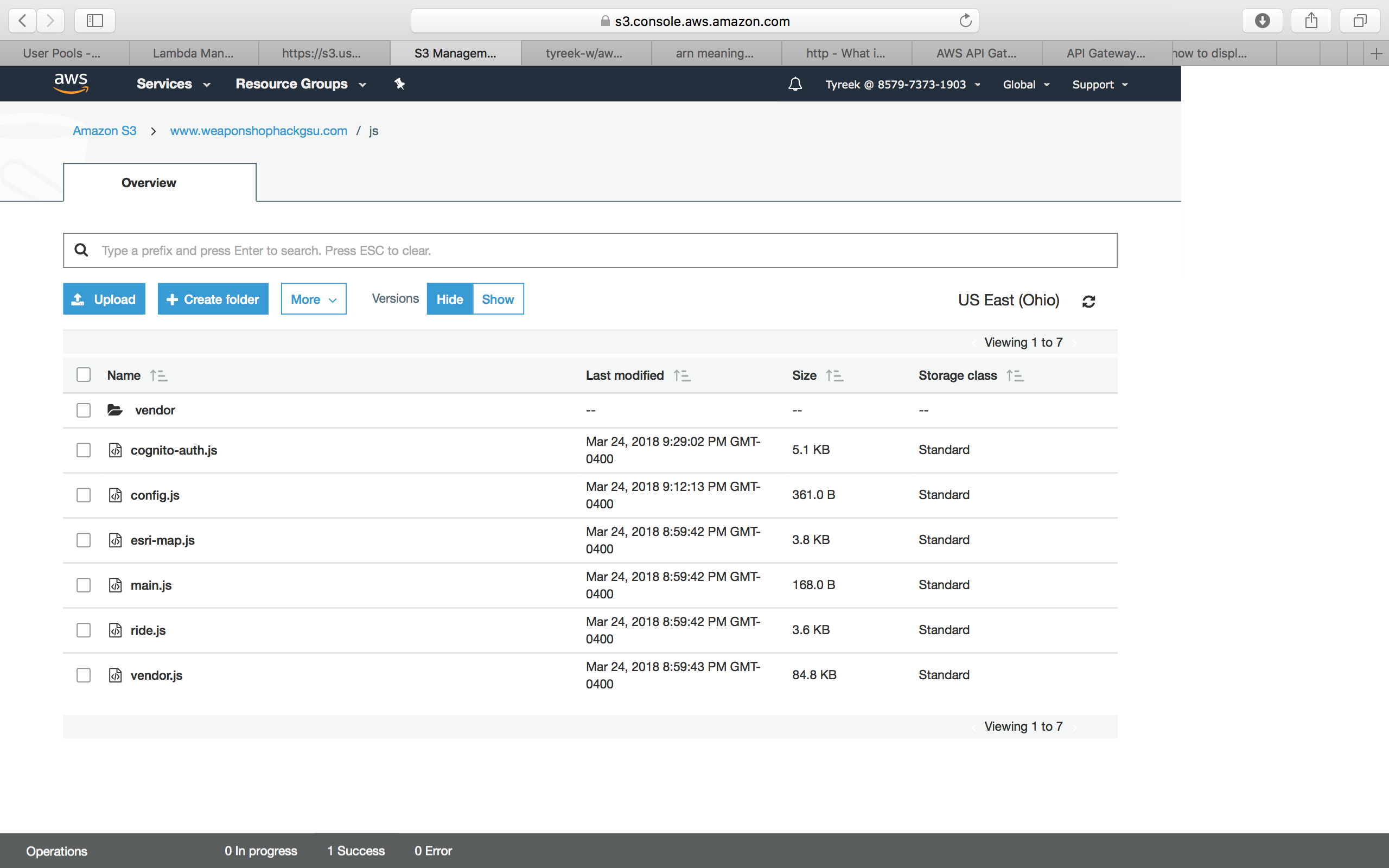The width and height of the screenshot is (1389, 868).
Task: Click the Upload button
Action: click(x=104, y=299)
